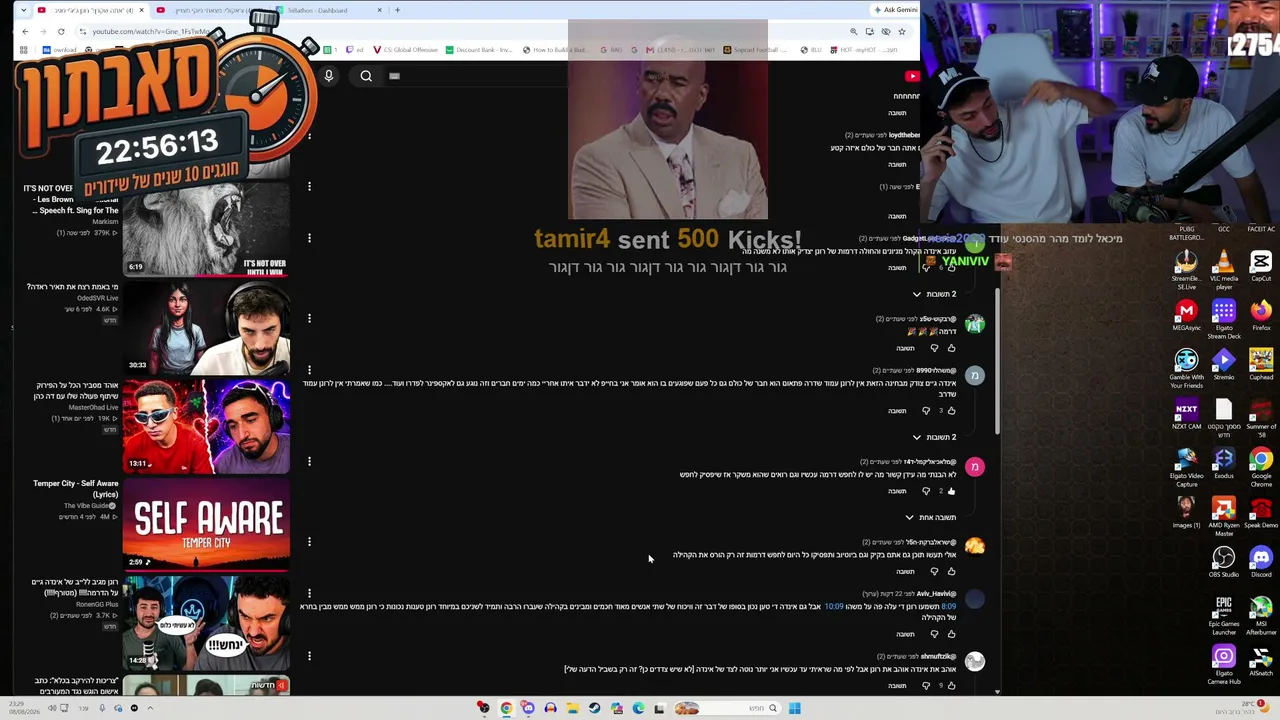The image size is (1280, 720).
Task: Select the Stremio desktop shortcut
Action: (x=1223, y=366)
